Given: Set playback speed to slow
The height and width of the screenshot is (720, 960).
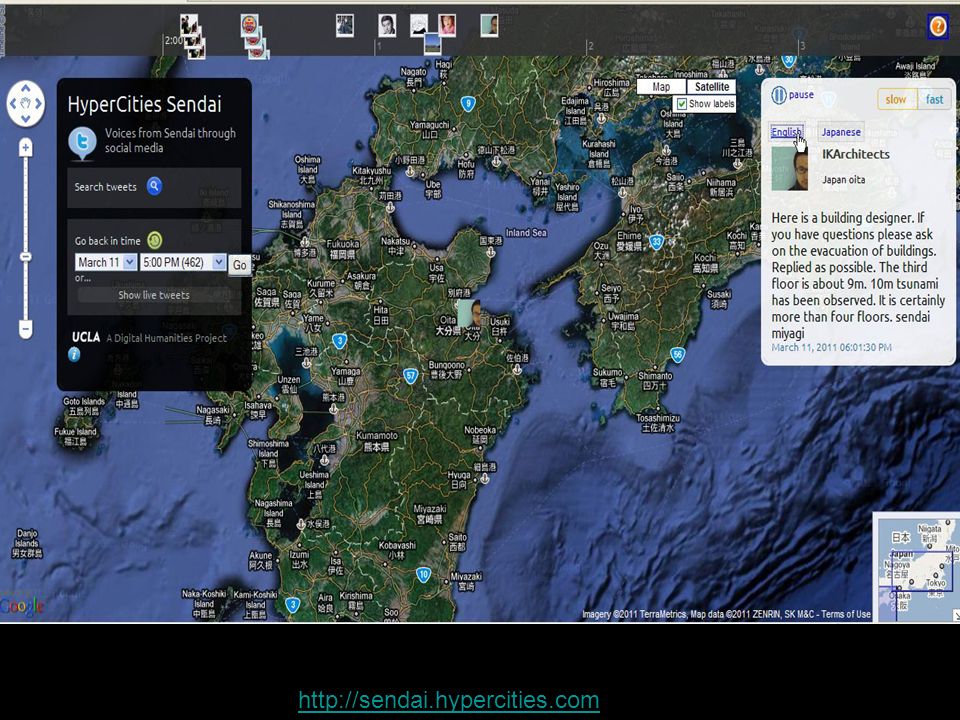Looking at the screenshot, I should tap(896, 99).
